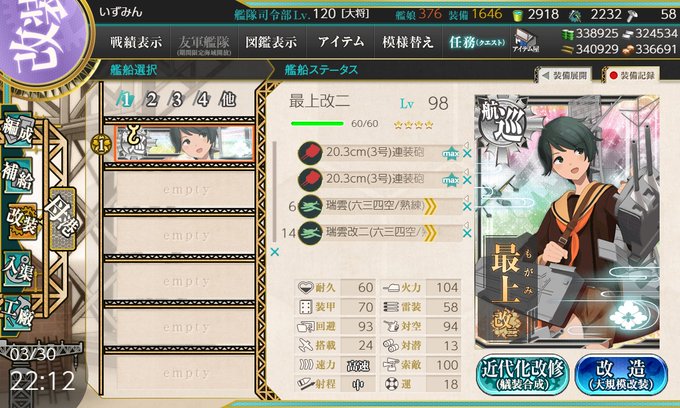Image resolution: width=680 pixels, height=408 pixels.
Task: Open the 図鑑表示 encyclopedia menu
Action: [271, 42]
